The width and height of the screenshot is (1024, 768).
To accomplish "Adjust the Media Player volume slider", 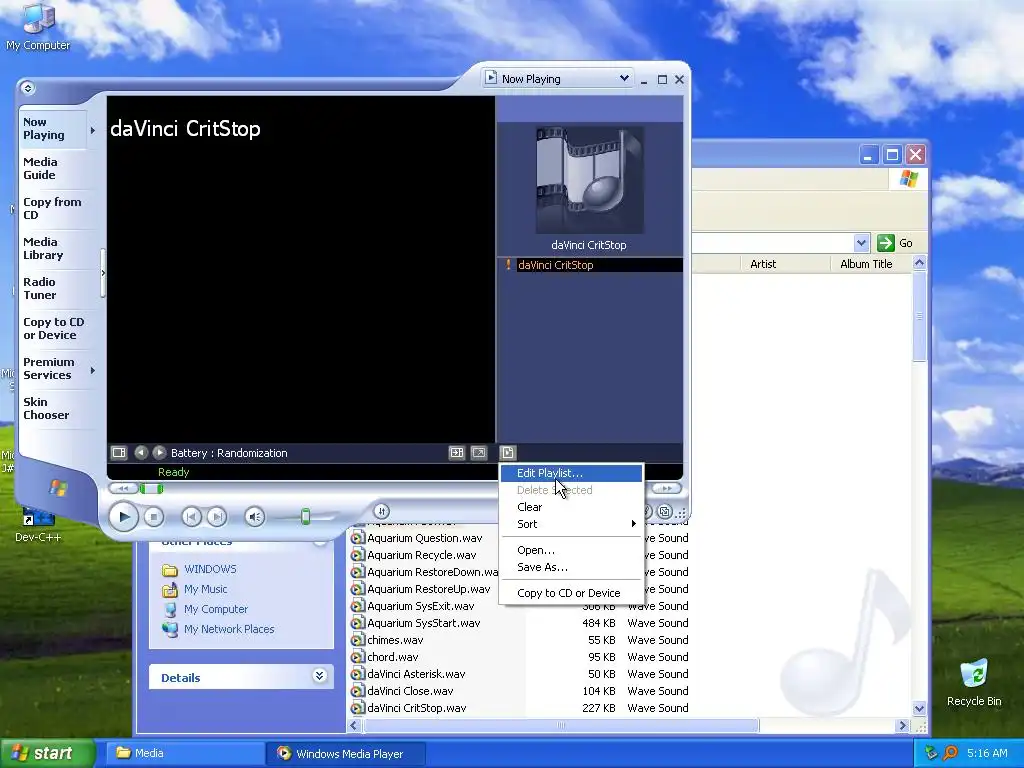I will [305, 517].
